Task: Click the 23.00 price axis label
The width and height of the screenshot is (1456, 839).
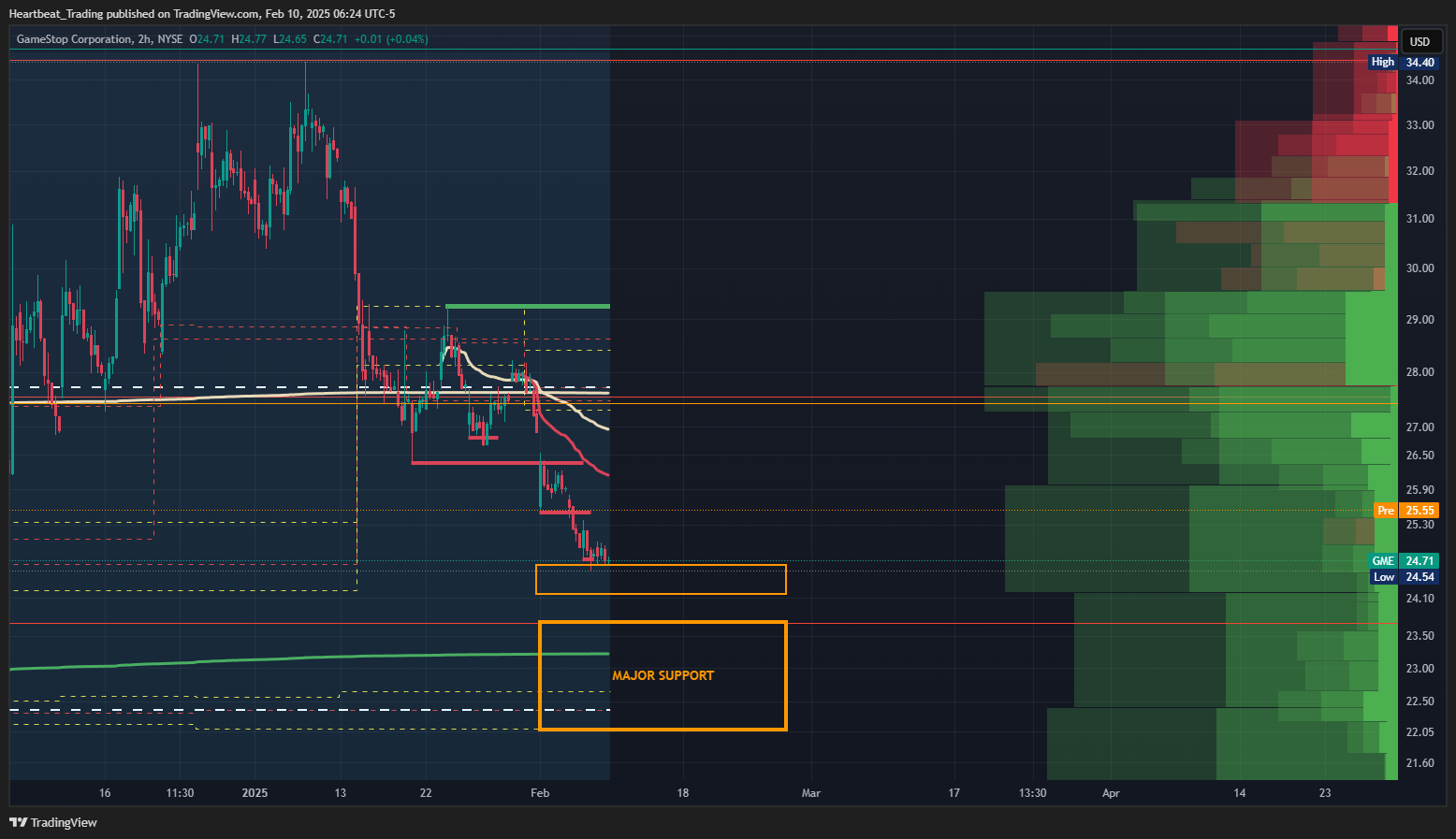Action: (x=1420, y=669)
